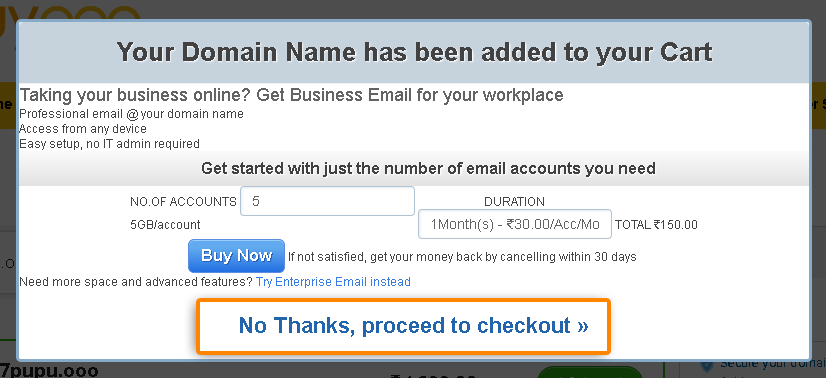
Task: Click the Get started with email accounts banner
Action: pos(428,168)
